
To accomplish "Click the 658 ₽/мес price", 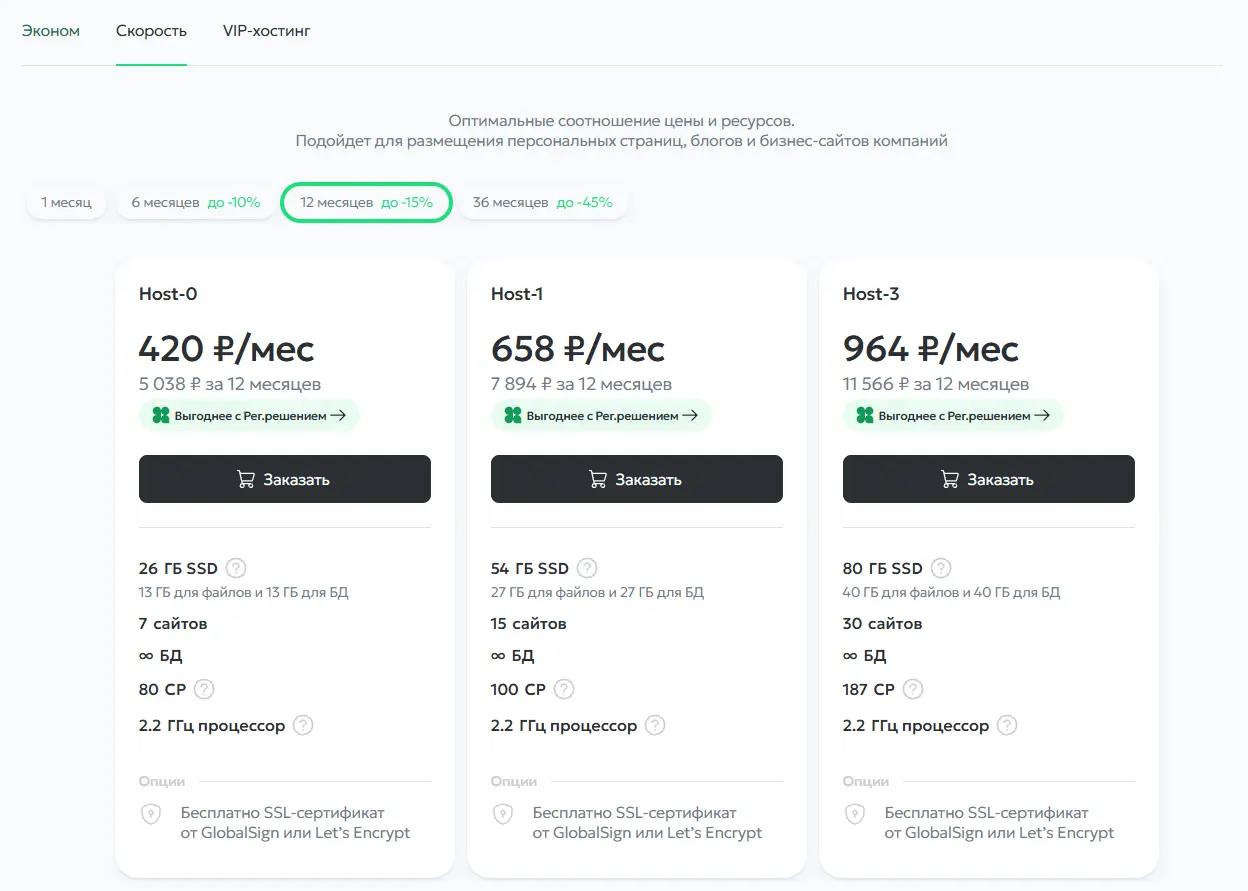I will pyautogui.click(x=578, y=349).
